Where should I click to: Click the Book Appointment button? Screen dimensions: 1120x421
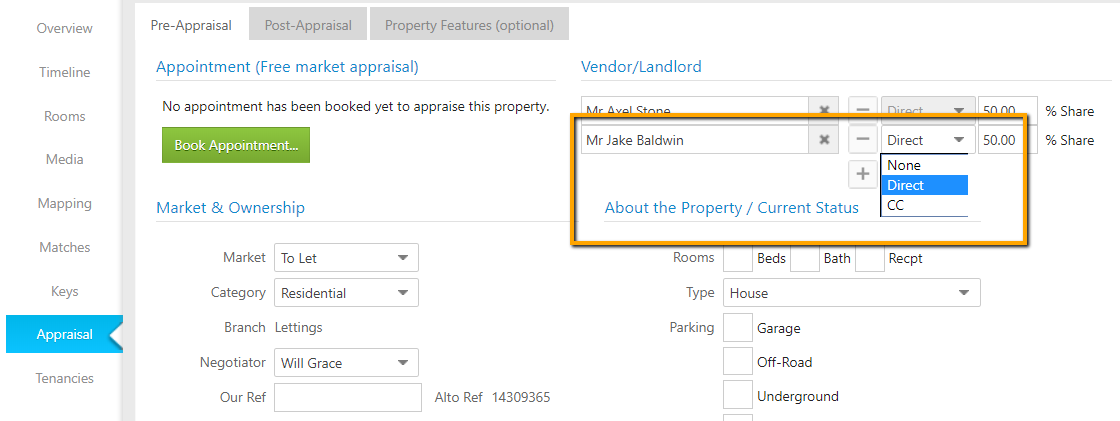(236, 145)
